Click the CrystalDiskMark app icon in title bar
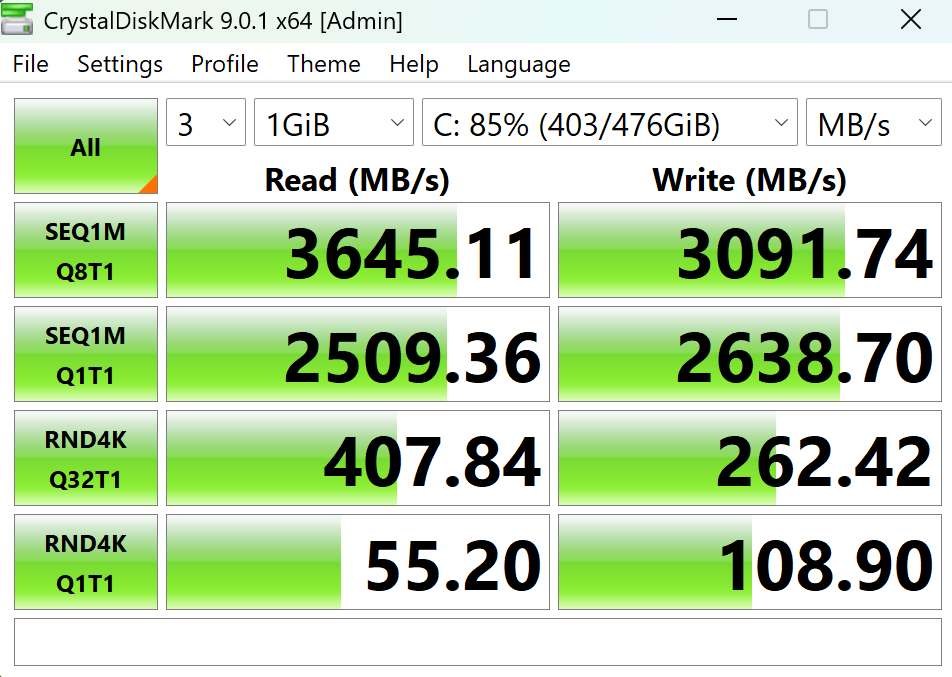 click(17, 18)
